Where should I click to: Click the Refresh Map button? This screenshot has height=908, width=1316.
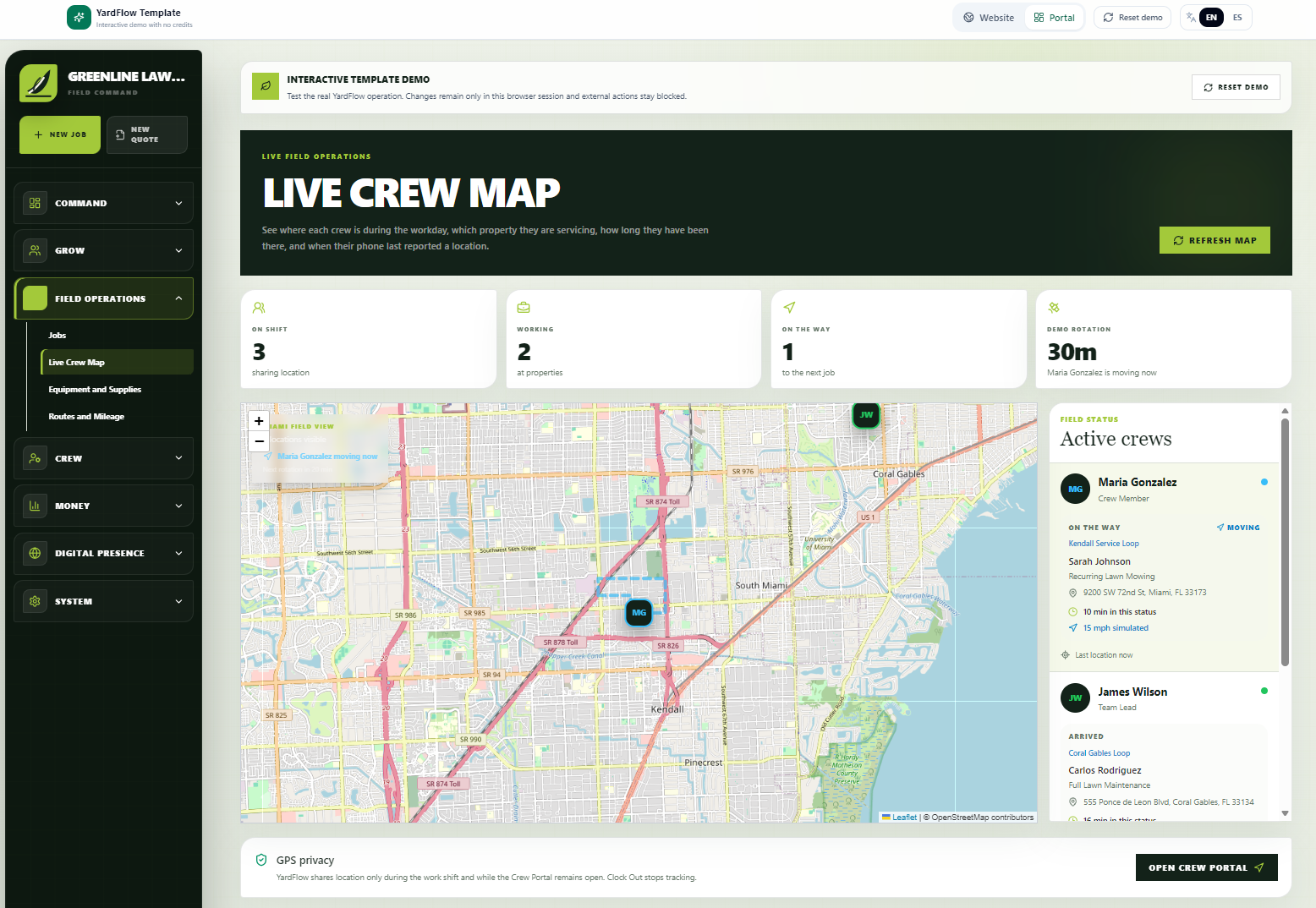click(1215, 240)
